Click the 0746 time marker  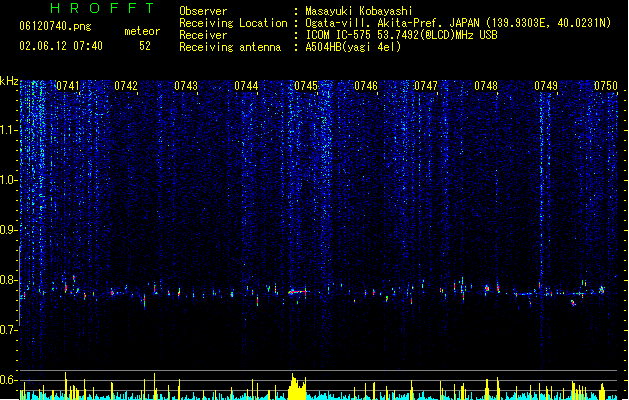click(x=366, y=86)
